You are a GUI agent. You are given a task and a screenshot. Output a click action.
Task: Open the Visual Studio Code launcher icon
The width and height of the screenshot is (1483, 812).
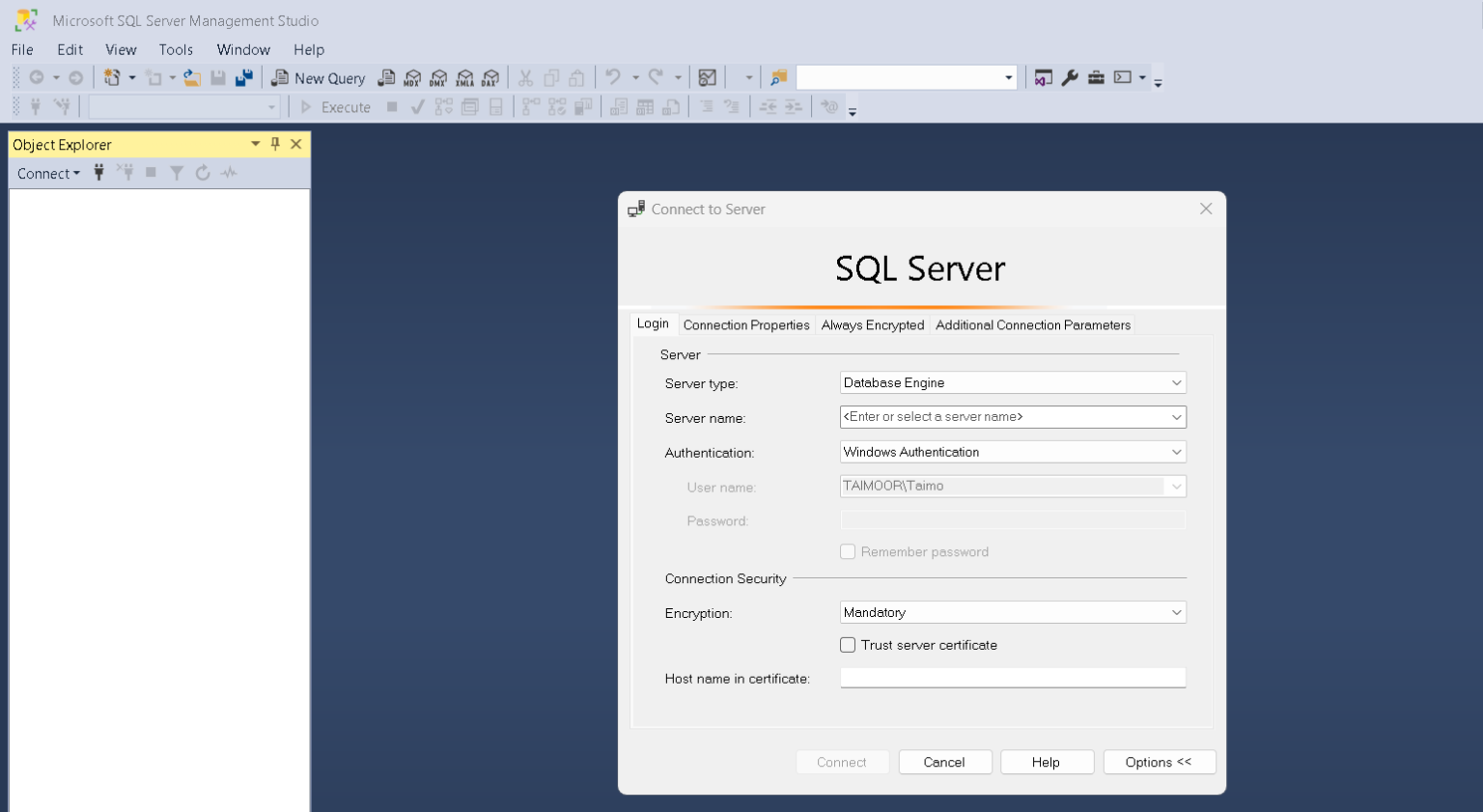point(1044,78)
